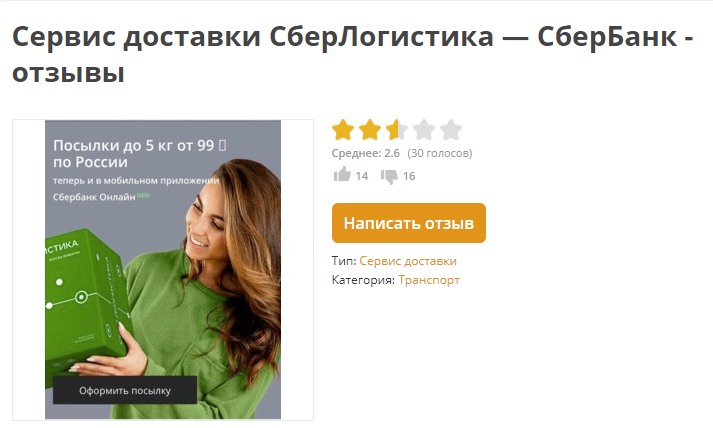Click the second rating star

[370, 130]
